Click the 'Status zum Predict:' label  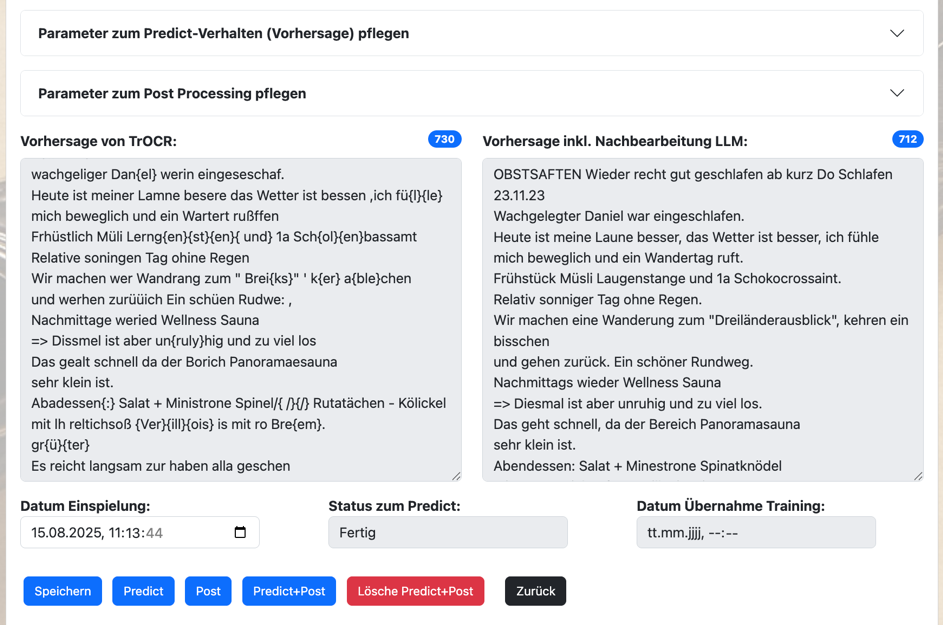394,506
